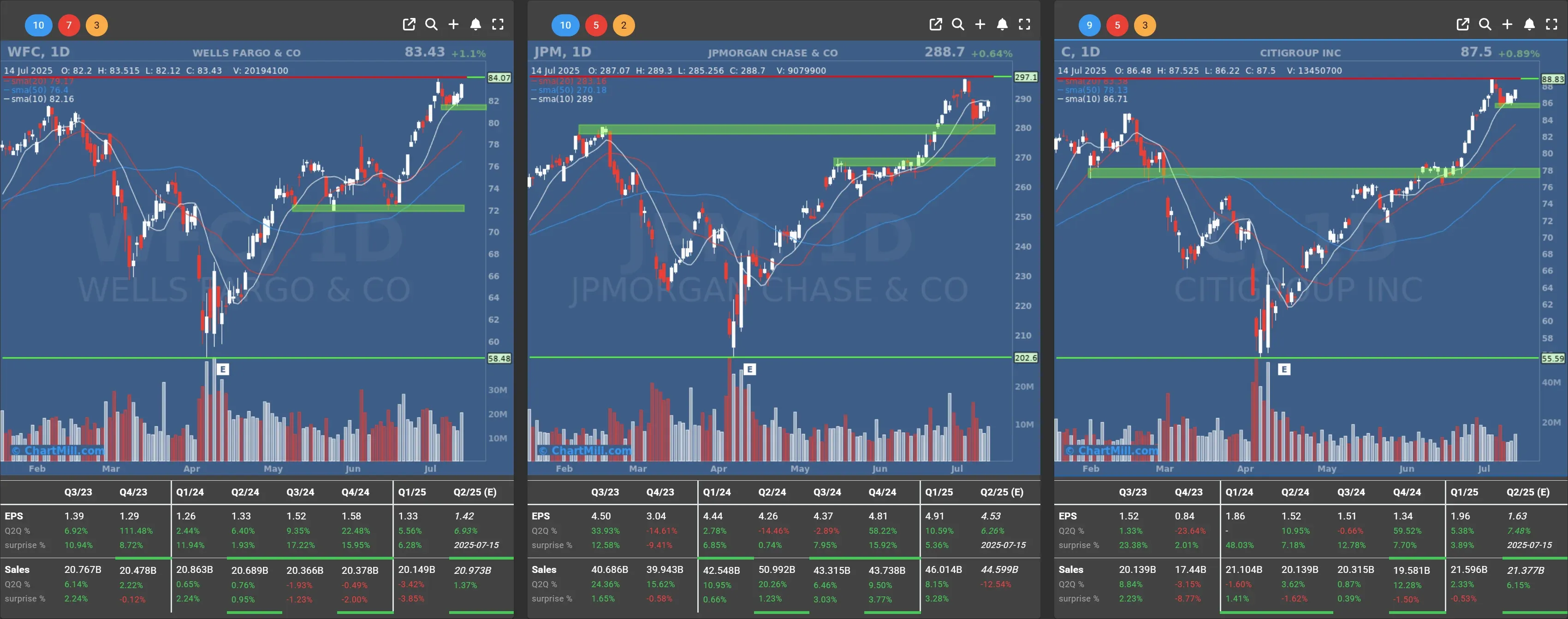Click the WFC, 1D ticker title
The width and height of the screenshot is (1568, 619).
38,52
